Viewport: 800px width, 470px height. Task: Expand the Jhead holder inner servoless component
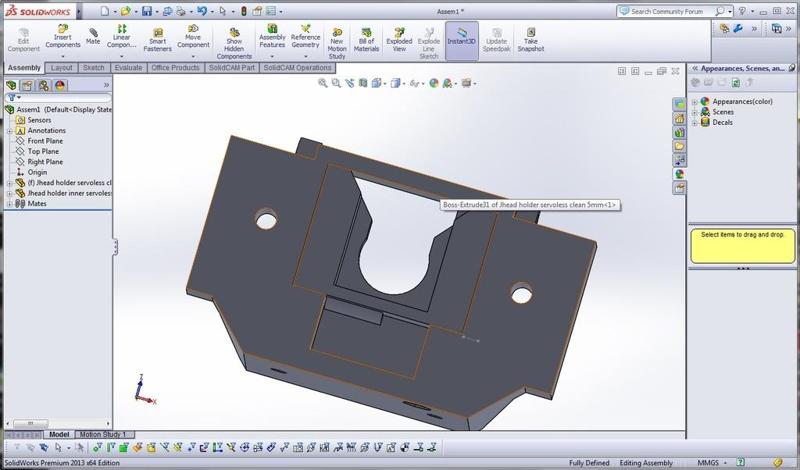[x=10, y=193]
